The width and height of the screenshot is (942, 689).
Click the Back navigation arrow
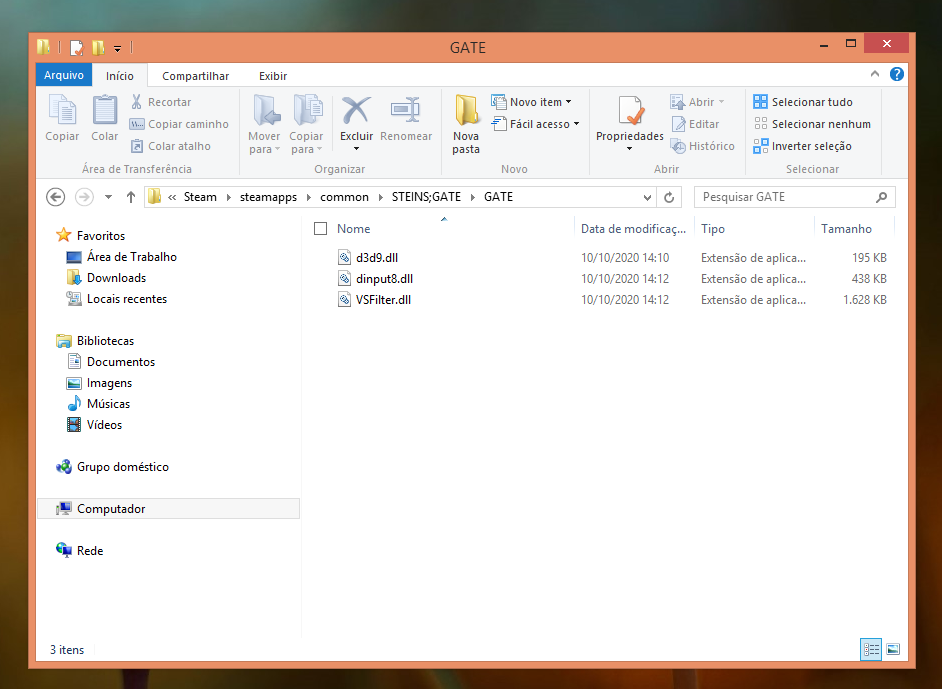(55, 196)
